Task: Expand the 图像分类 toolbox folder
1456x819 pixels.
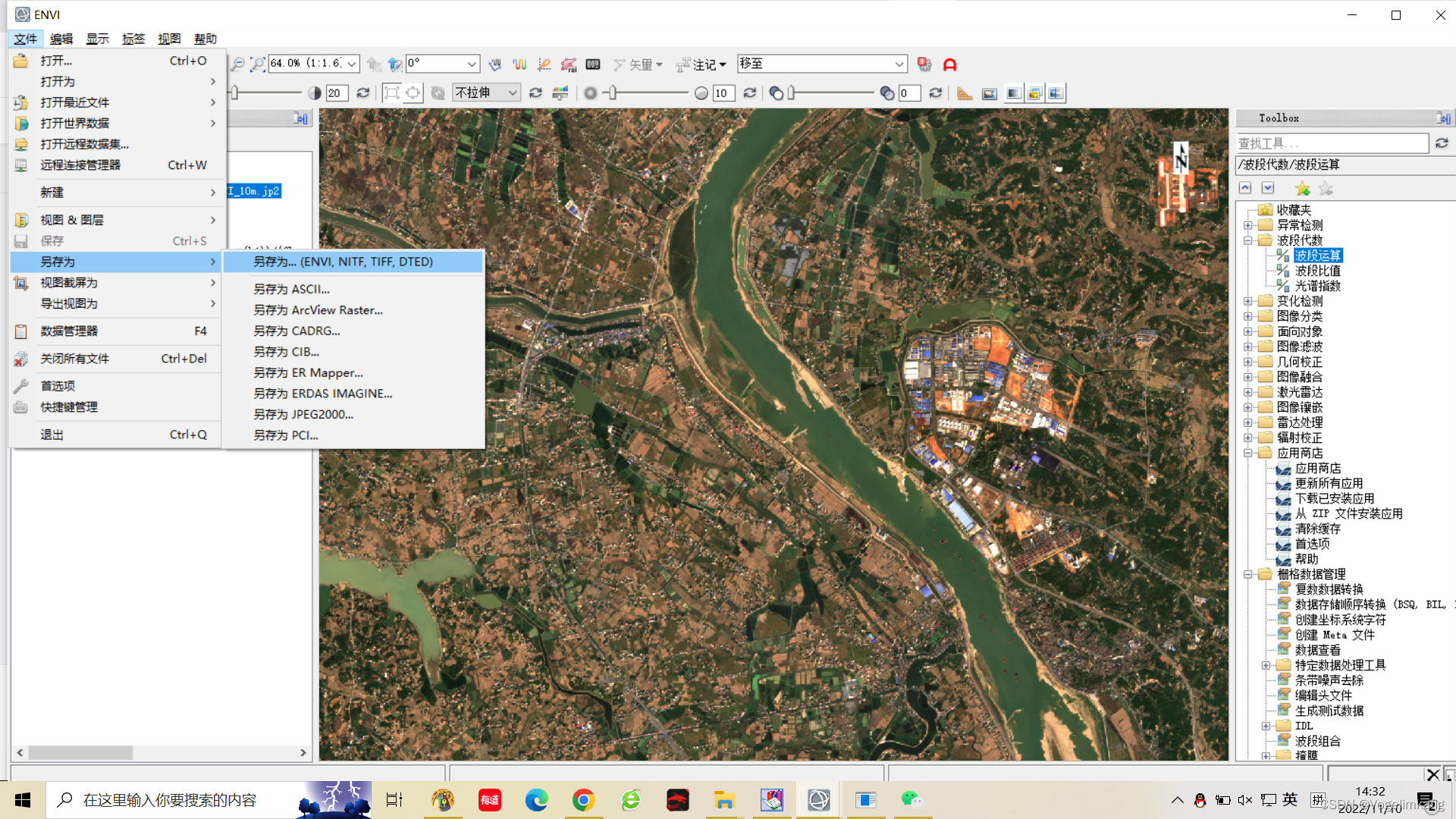Action: (x=1247, y=316)
